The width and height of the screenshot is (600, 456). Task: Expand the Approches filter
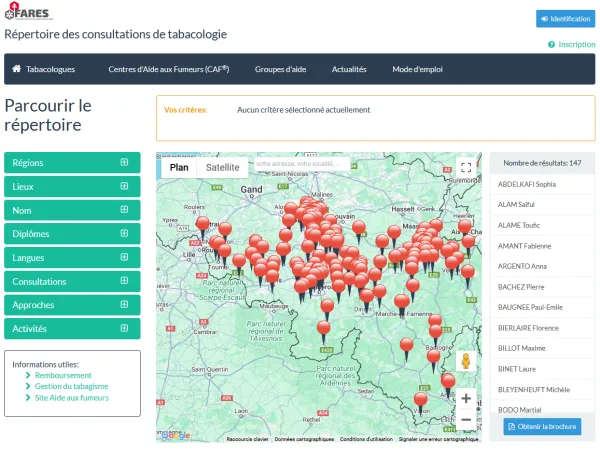(72, 305)
